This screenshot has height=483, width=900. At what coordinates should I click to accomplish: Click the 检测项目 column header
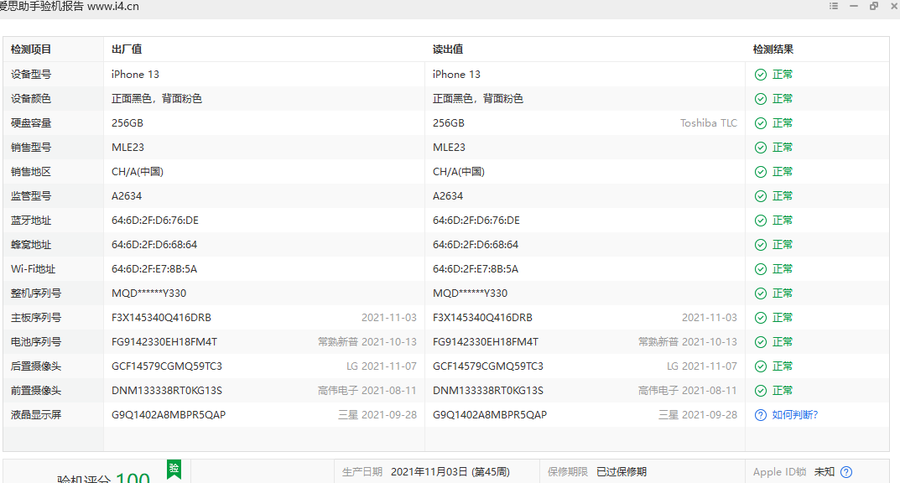31,49
